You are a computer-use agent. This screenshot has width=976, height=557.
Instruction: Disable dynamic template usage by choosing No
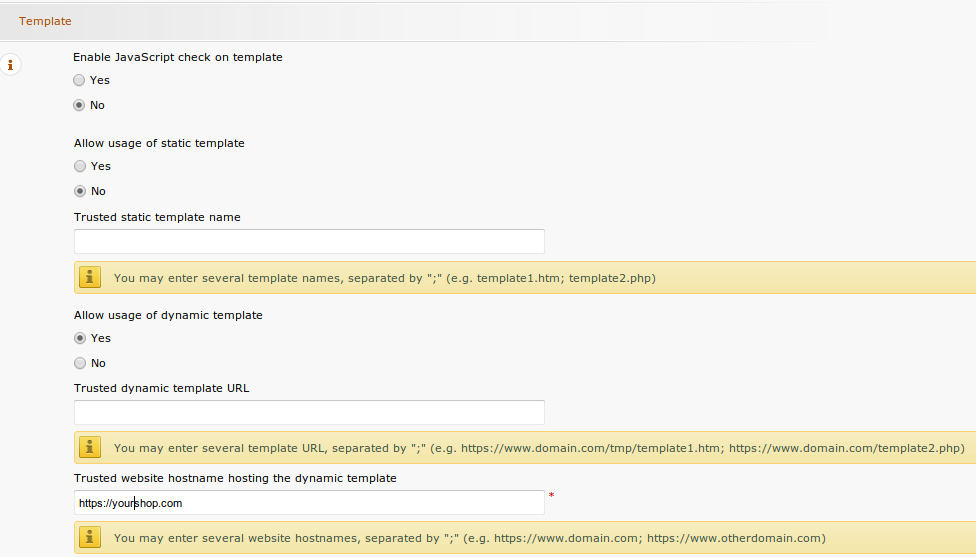point(79,363)
